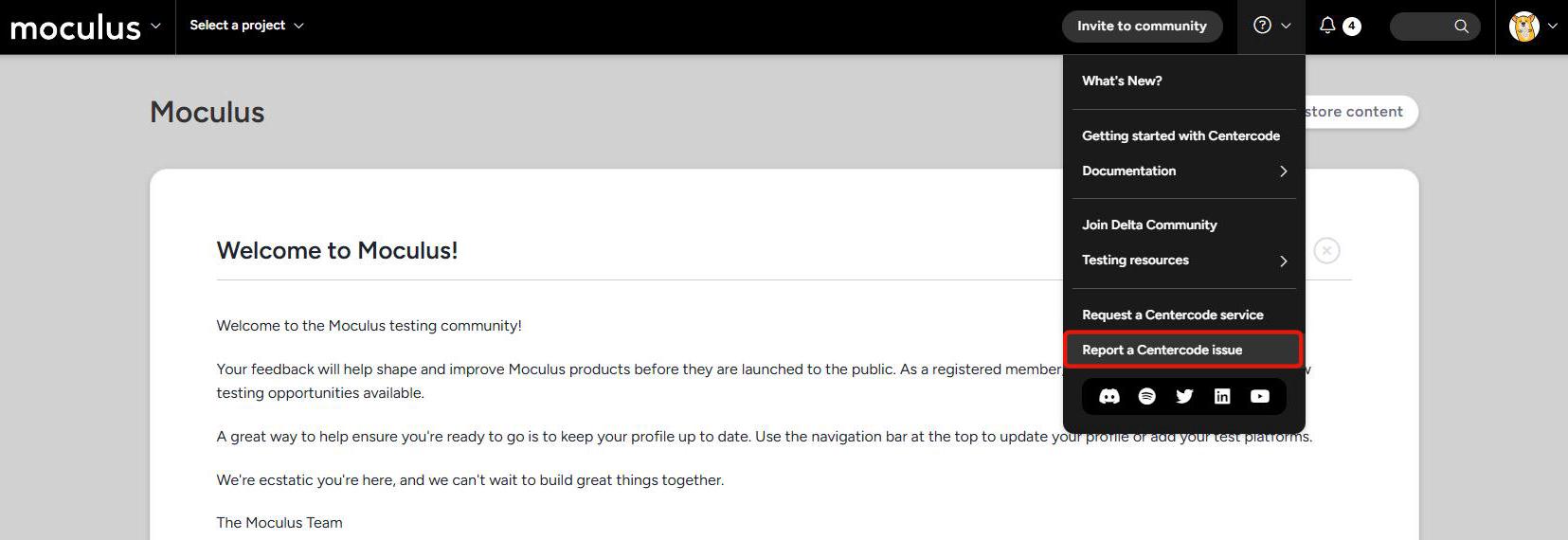Click the Invite to community button

[1142, 26]
